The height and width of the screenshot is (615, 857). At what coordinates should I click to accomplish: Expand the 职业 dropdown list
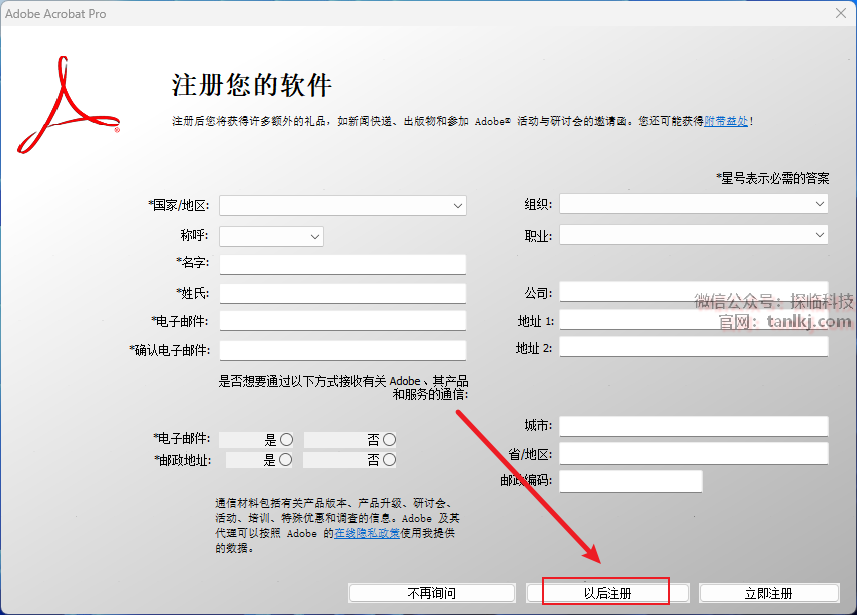click(694, 235)
